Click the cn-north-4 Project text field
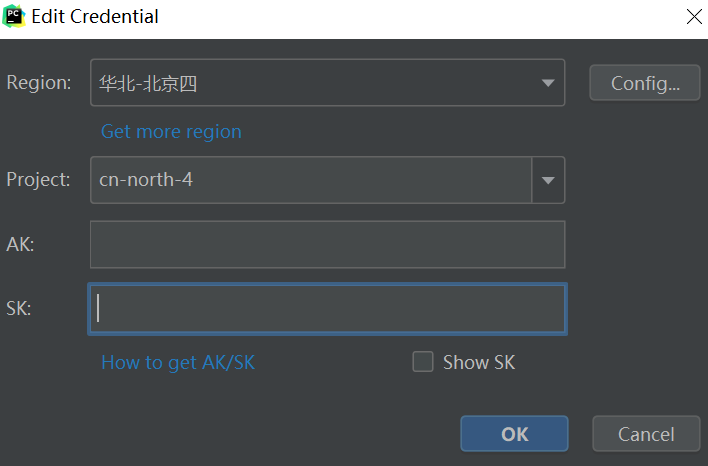The height and width of the screenshot is (466, 708). [x=310, y=180]
